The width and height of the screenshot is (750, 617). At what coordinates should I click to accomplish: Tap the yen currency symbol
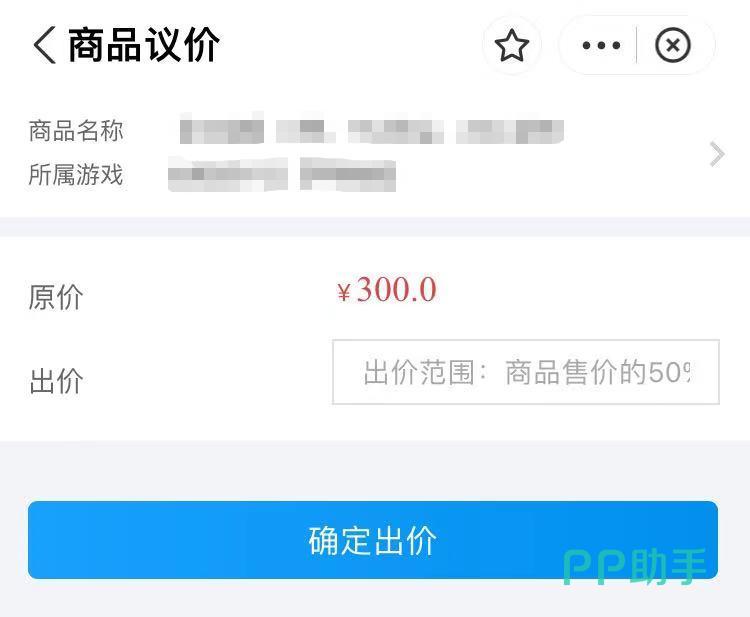tap(344, 292)
